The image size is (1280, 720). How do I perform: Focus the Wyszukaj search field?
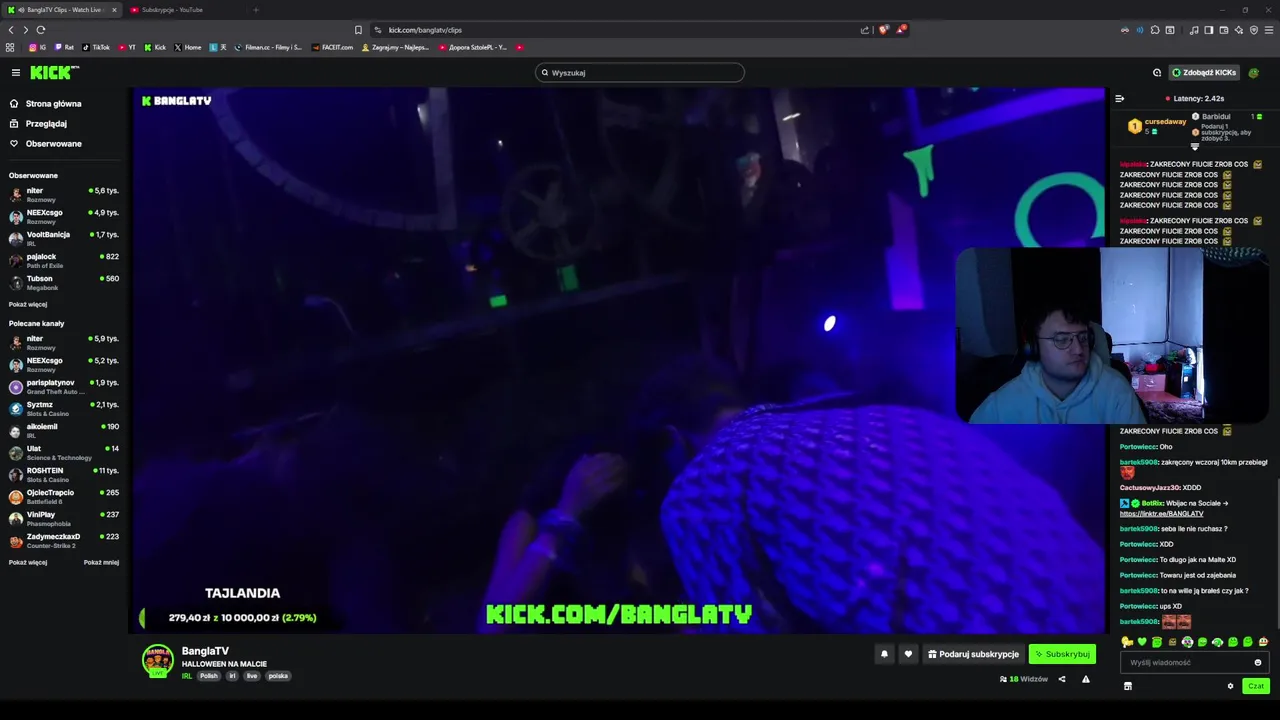pyautogui.click(x=640, y=72)
